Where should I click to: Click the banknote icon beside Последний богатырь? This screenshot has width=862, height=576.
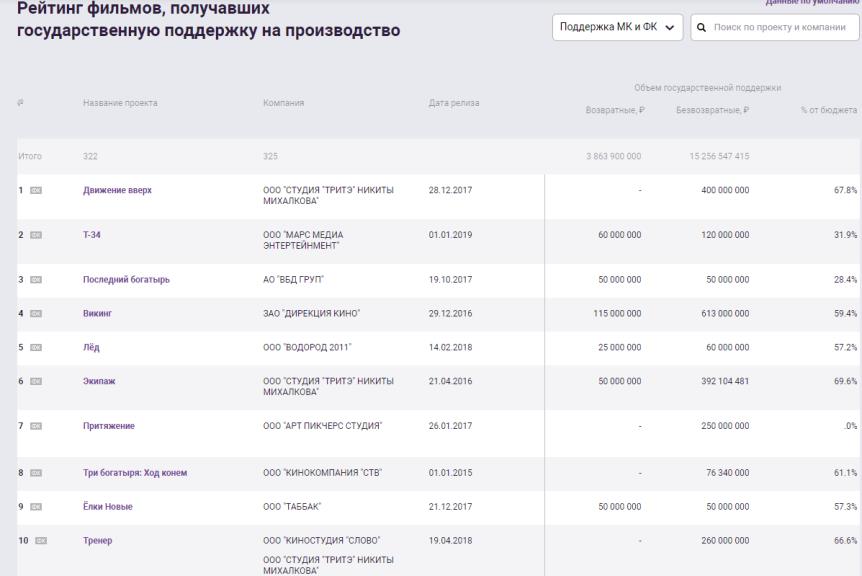36,280
